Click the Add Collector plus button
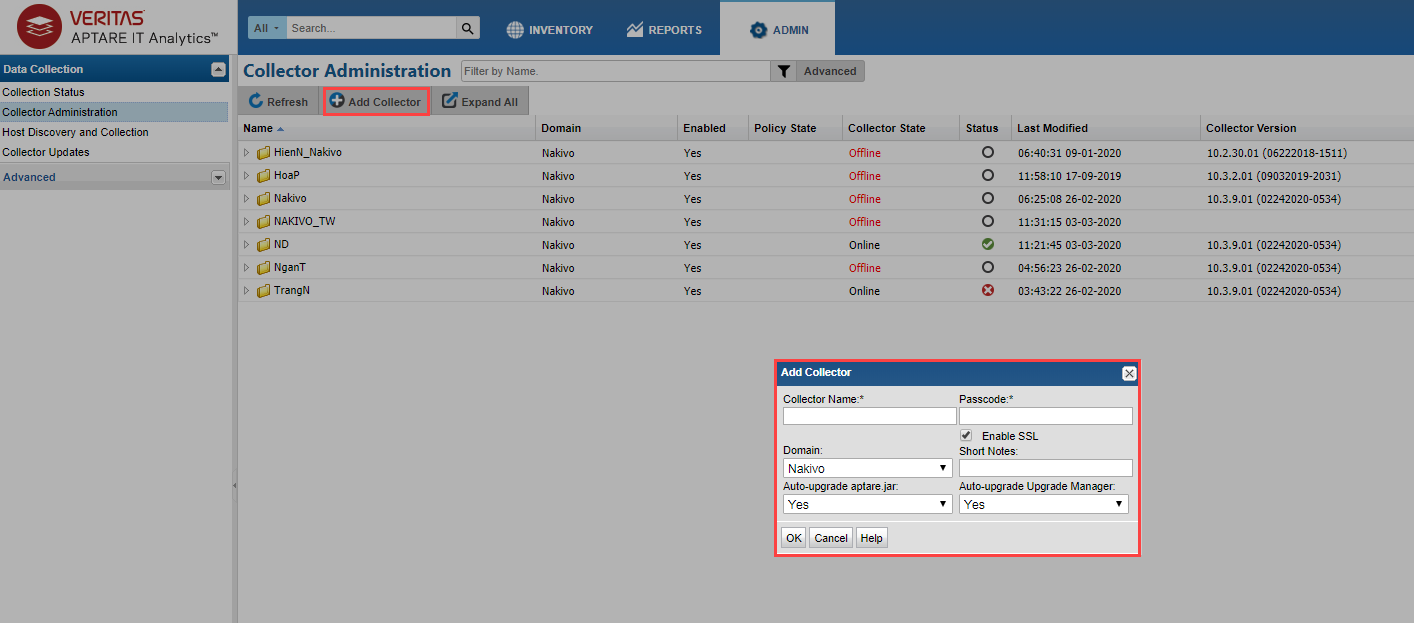The width and height of the screenshot is (1414, 623). [376, 102]
